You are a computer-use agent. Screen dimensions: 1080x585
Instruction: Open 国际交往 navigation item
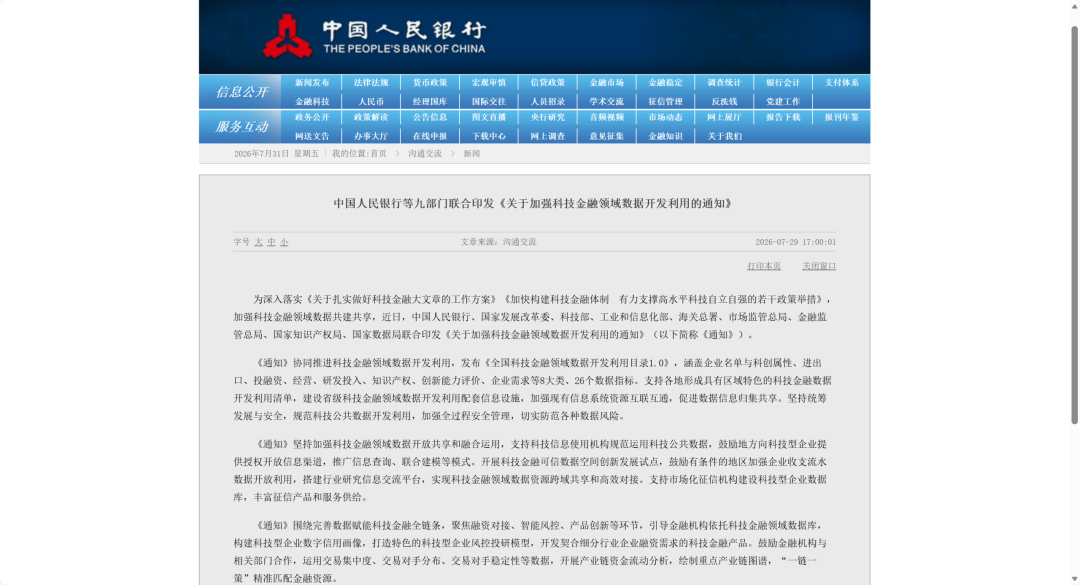489,101
